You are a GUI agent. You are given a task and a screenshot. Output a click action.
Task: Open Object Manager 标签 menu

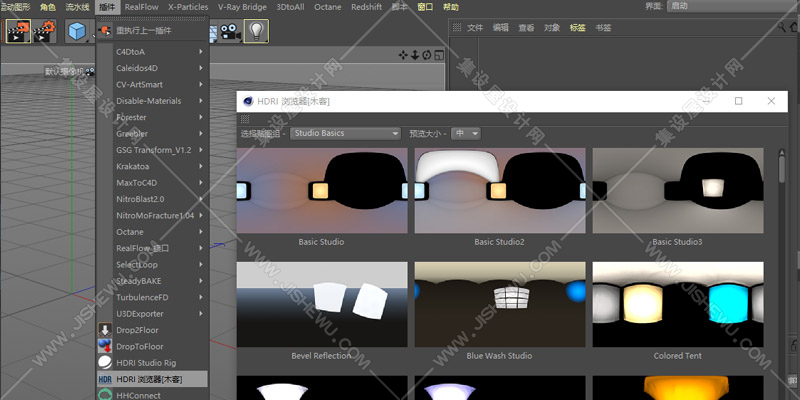[578, 28]
